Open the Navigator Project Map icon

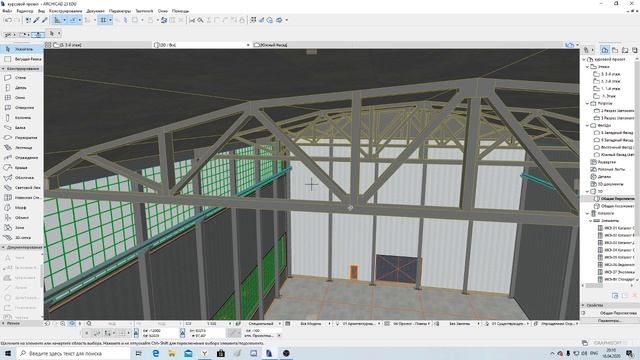pos(605,50)
